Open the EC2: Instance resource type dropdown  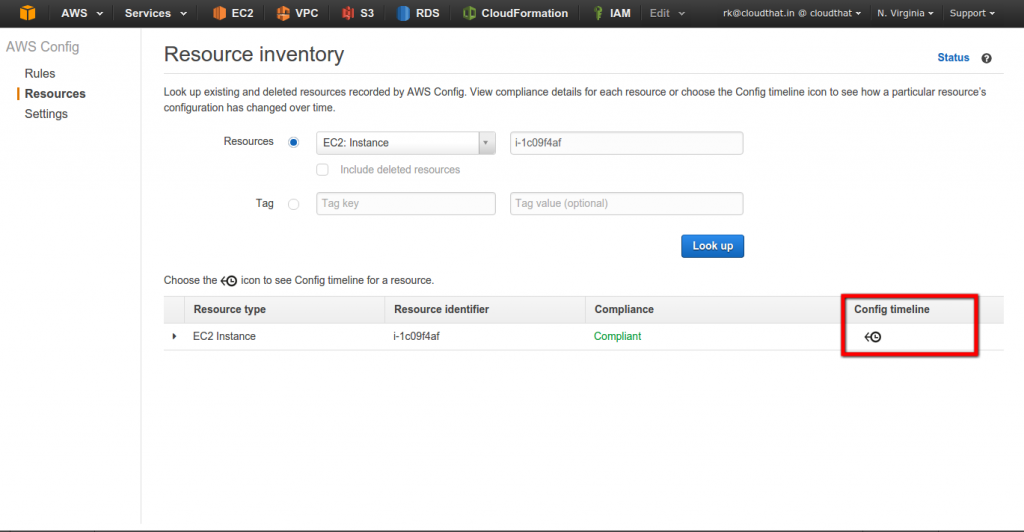(x=406, y=143)
